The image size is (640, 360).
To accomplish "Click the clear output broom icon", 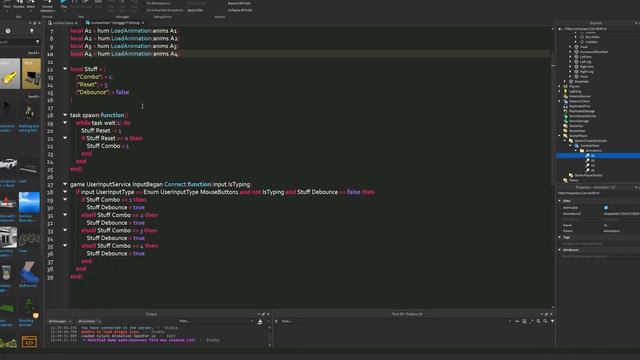I will point(260,322).
